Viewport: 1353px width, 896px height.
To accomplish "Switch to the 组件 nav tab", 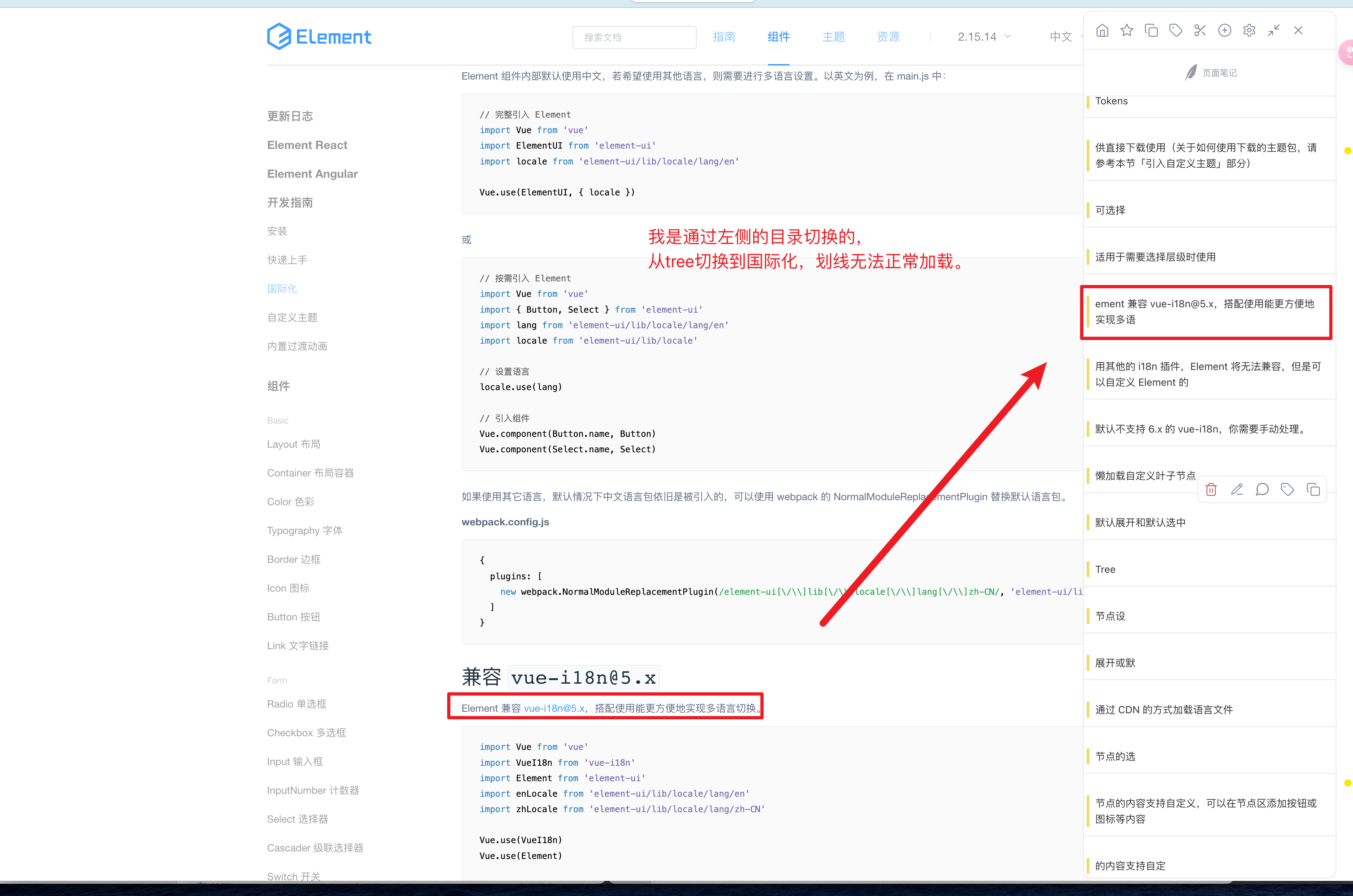I will coord(778,37).
